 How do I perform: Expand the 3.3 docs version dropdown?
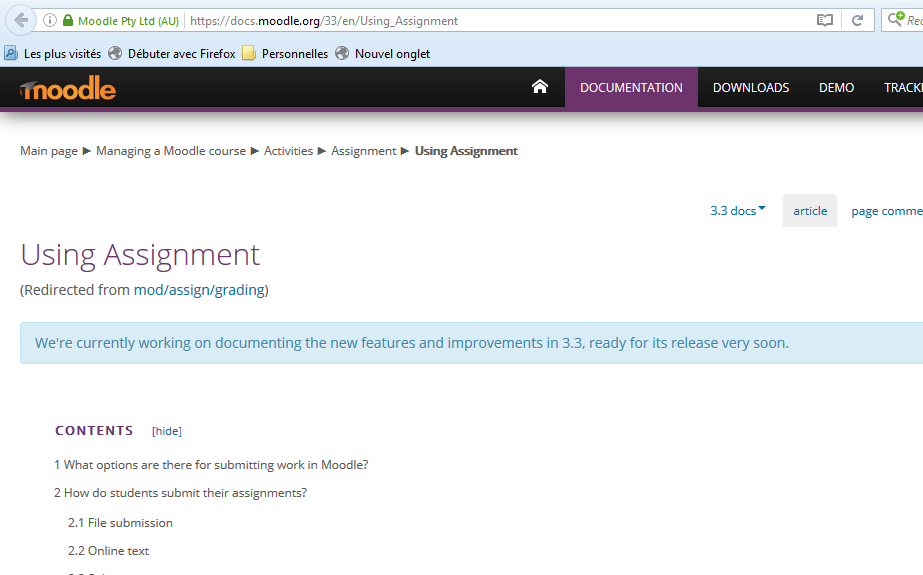tap(738, 211)
